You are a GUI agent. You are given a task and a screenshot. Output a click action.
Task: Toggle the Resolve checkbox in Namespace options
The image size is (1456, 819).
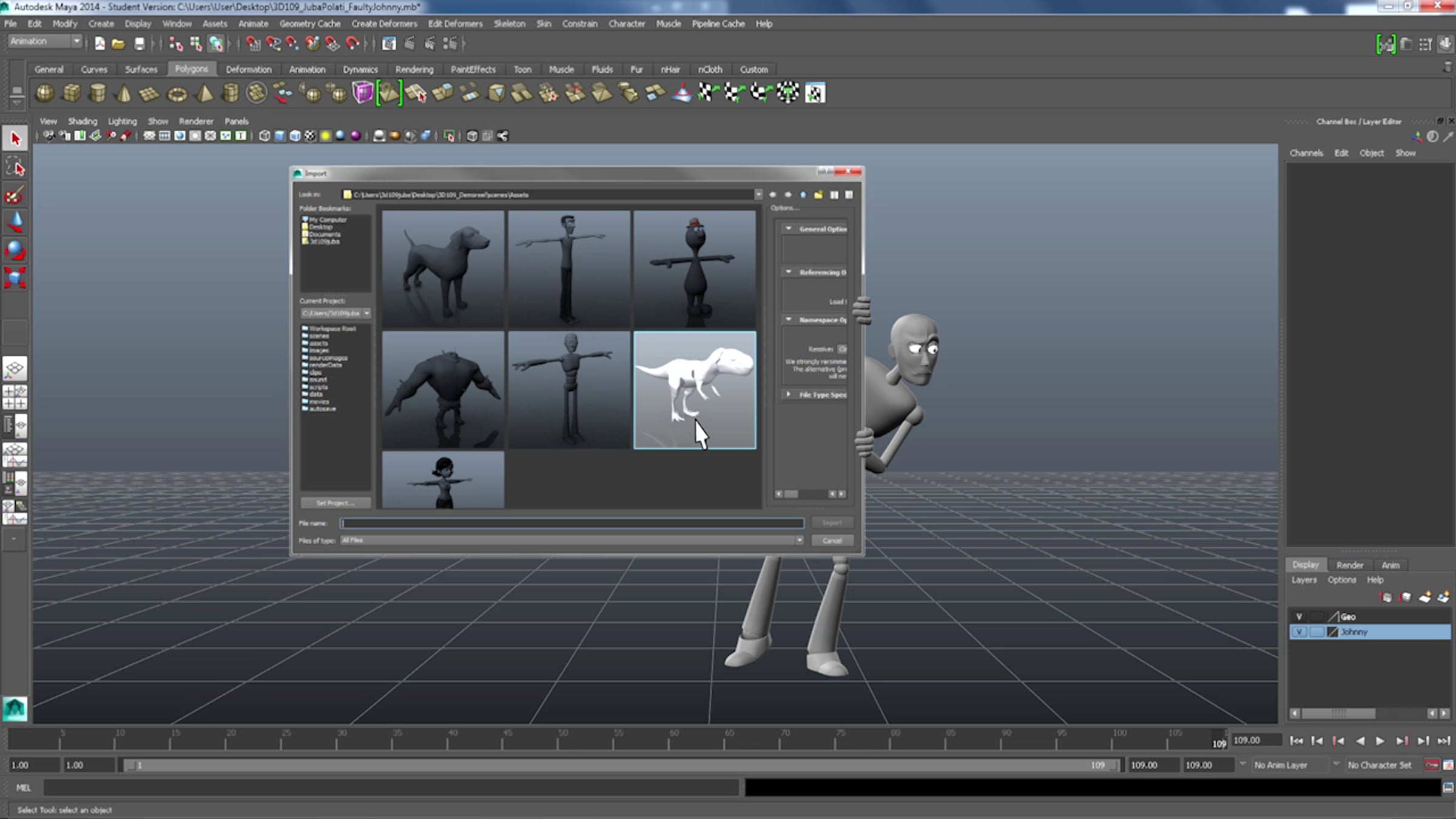coord(842,349)
